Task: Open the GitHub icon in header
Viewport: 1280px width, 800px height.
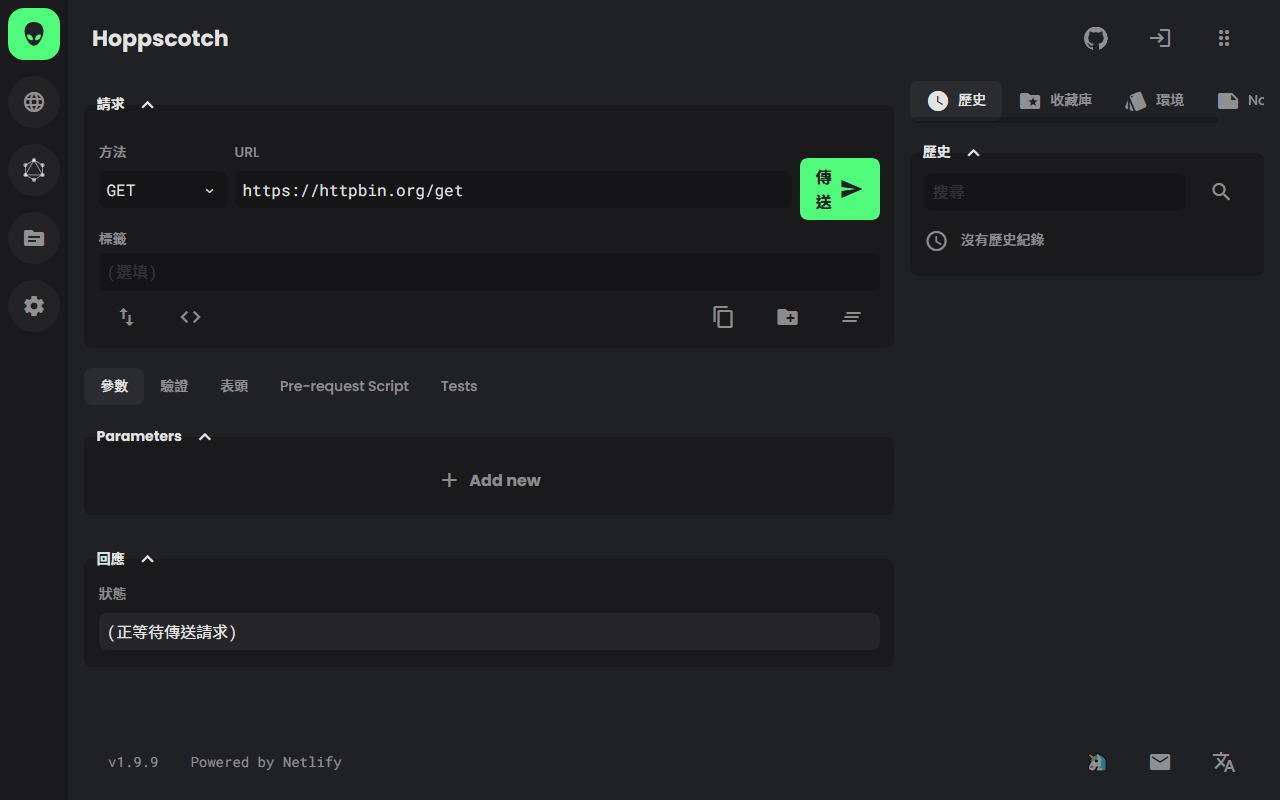Action: (x=1096, y=38)
